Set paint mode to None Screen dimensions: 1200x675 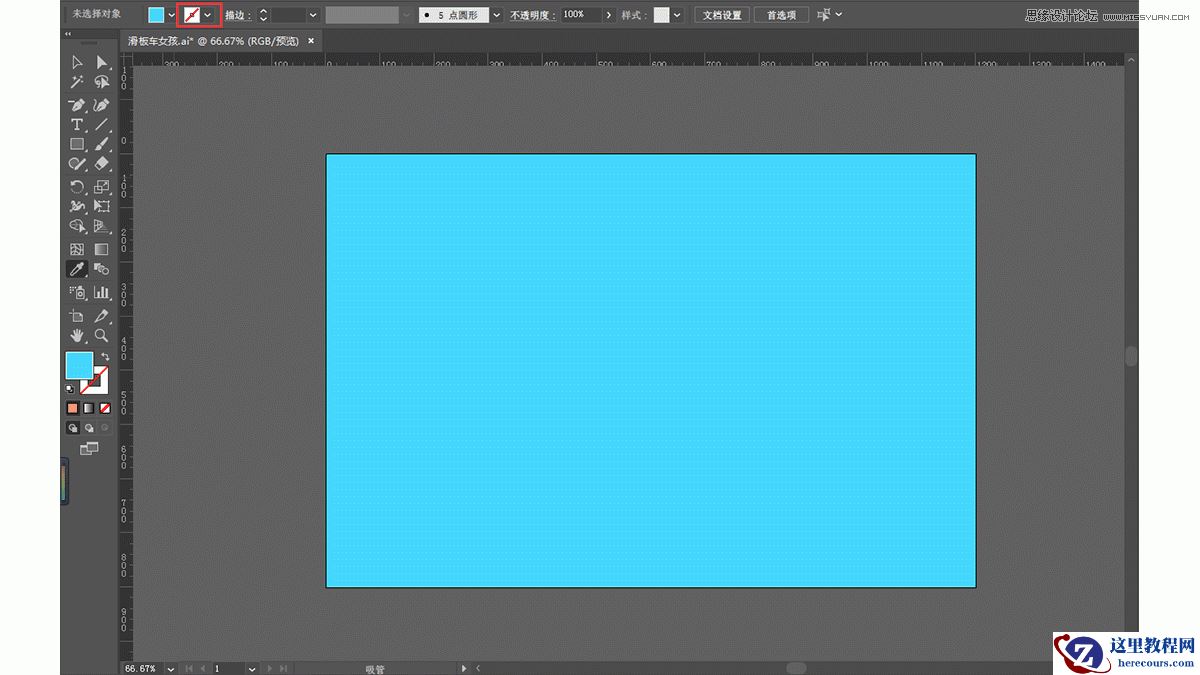(x=104, y=408)
